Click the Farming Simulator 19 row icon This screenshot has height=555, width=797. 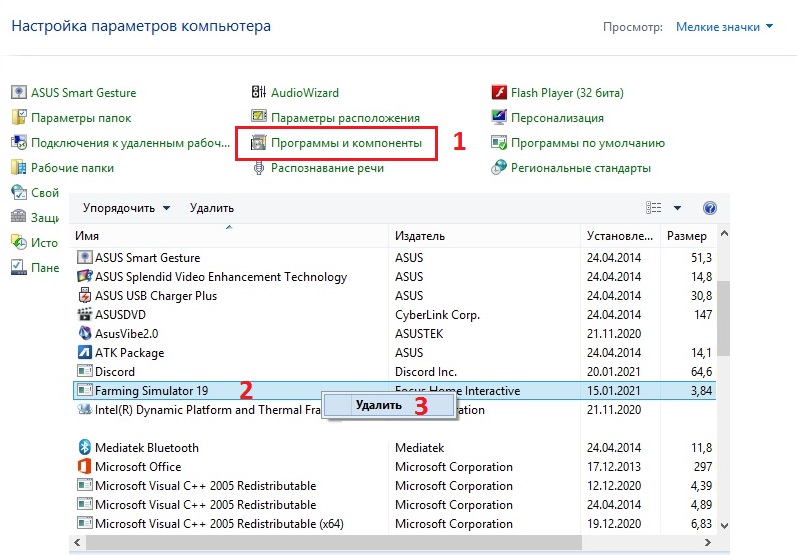click(84, 390)
